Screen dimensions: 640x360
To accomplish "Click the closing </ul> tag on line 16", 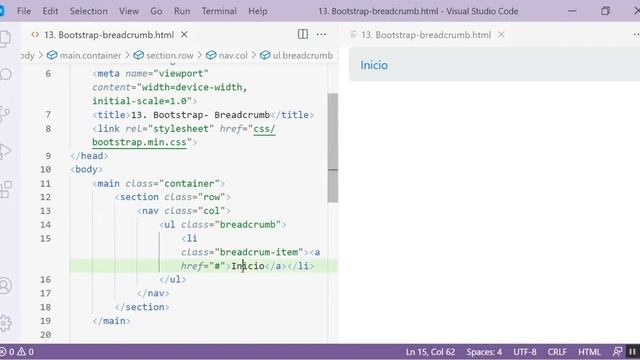I will tap(173, 280).
